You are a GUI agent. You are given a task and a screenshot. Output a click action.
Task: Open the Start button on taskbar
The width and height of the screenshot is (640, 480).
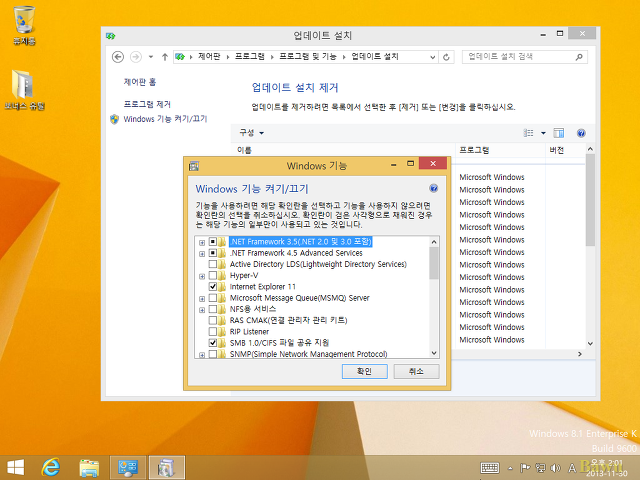tap(16, 467)
